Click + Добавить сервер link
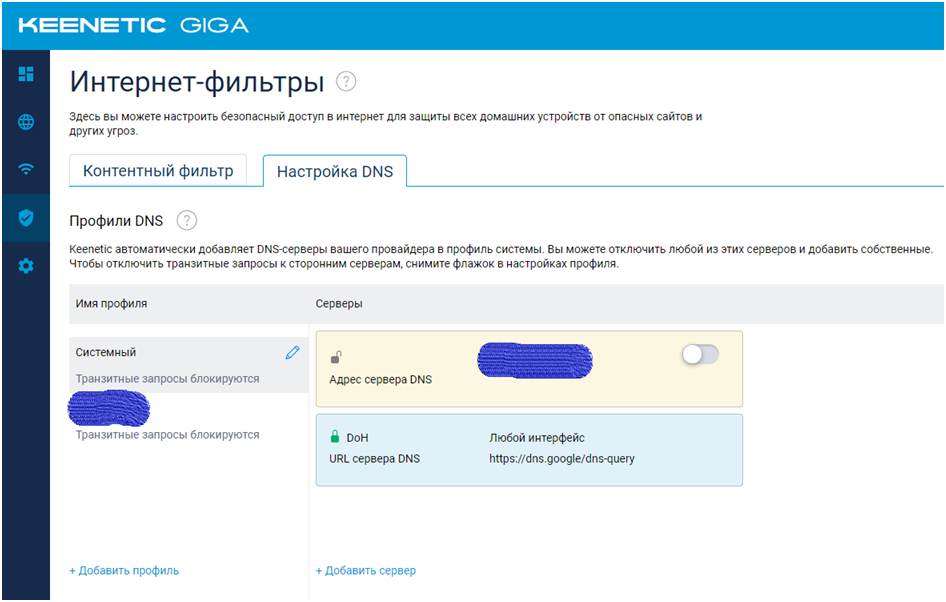Screen dimensions: 946x602 click(366, 571)
